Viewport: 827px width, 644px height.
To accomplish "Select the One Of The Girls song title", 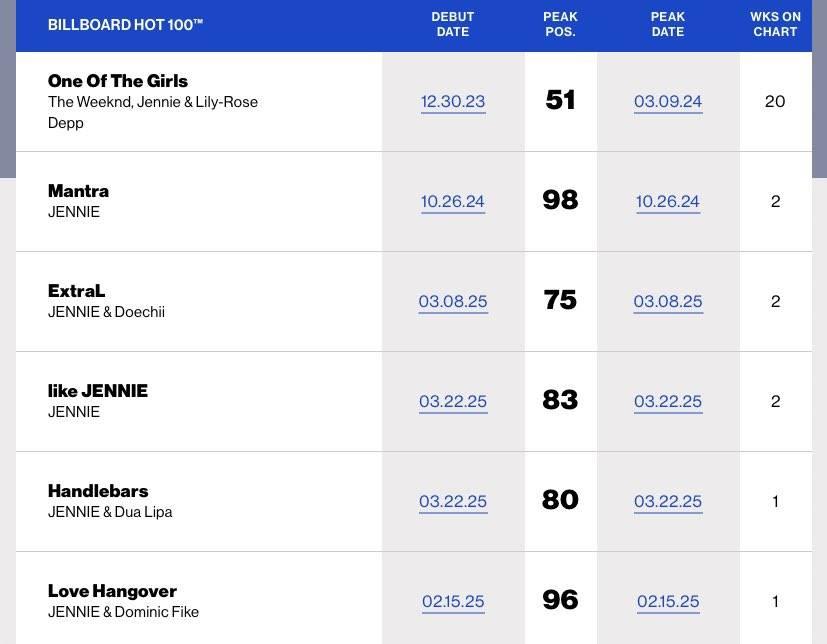I will coord(118,81).
